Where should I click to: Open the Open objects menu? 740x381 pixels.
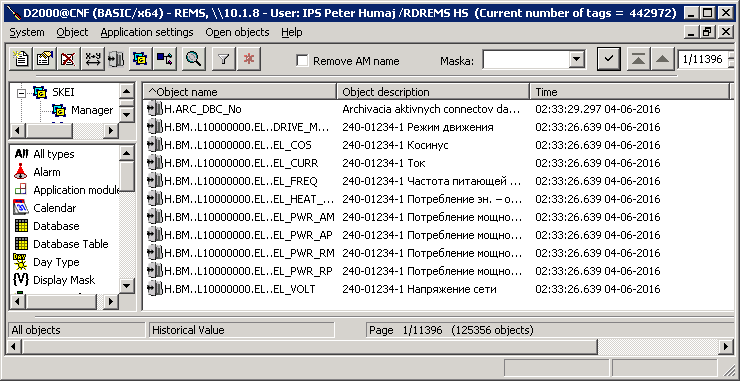pos(237,33)
